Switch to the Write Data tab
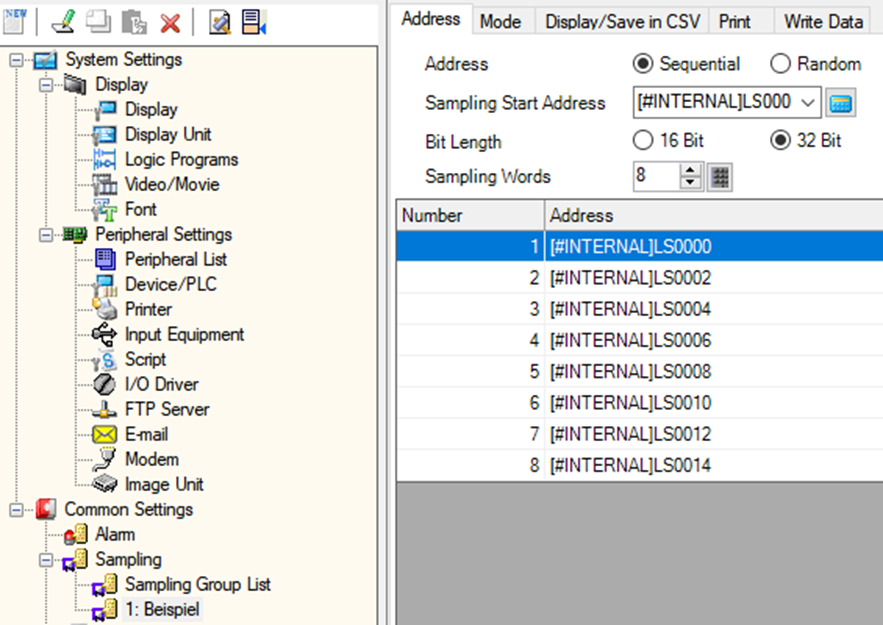 click(823, 21)
